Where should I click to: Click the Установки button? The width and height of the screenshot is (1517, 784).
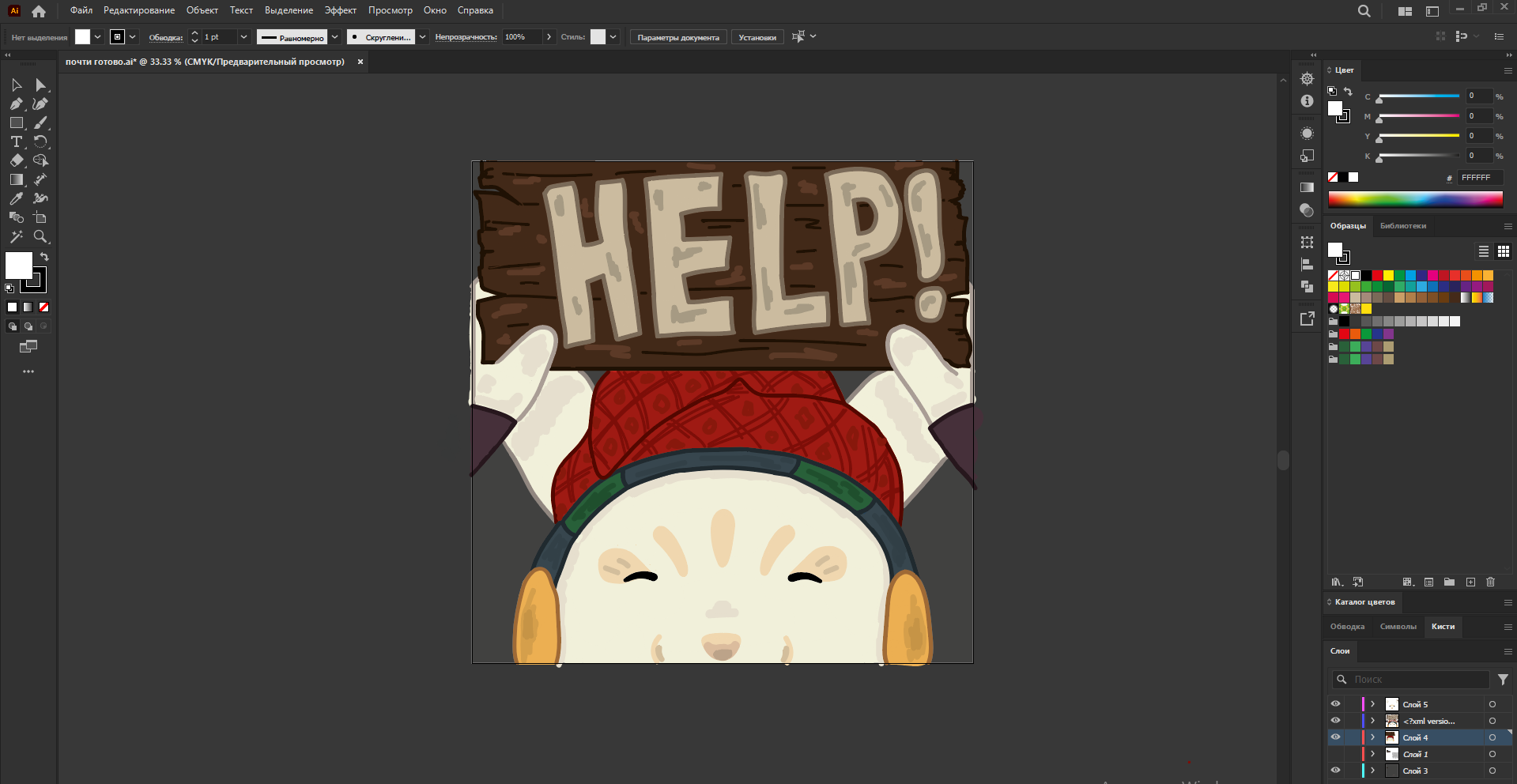757,37
